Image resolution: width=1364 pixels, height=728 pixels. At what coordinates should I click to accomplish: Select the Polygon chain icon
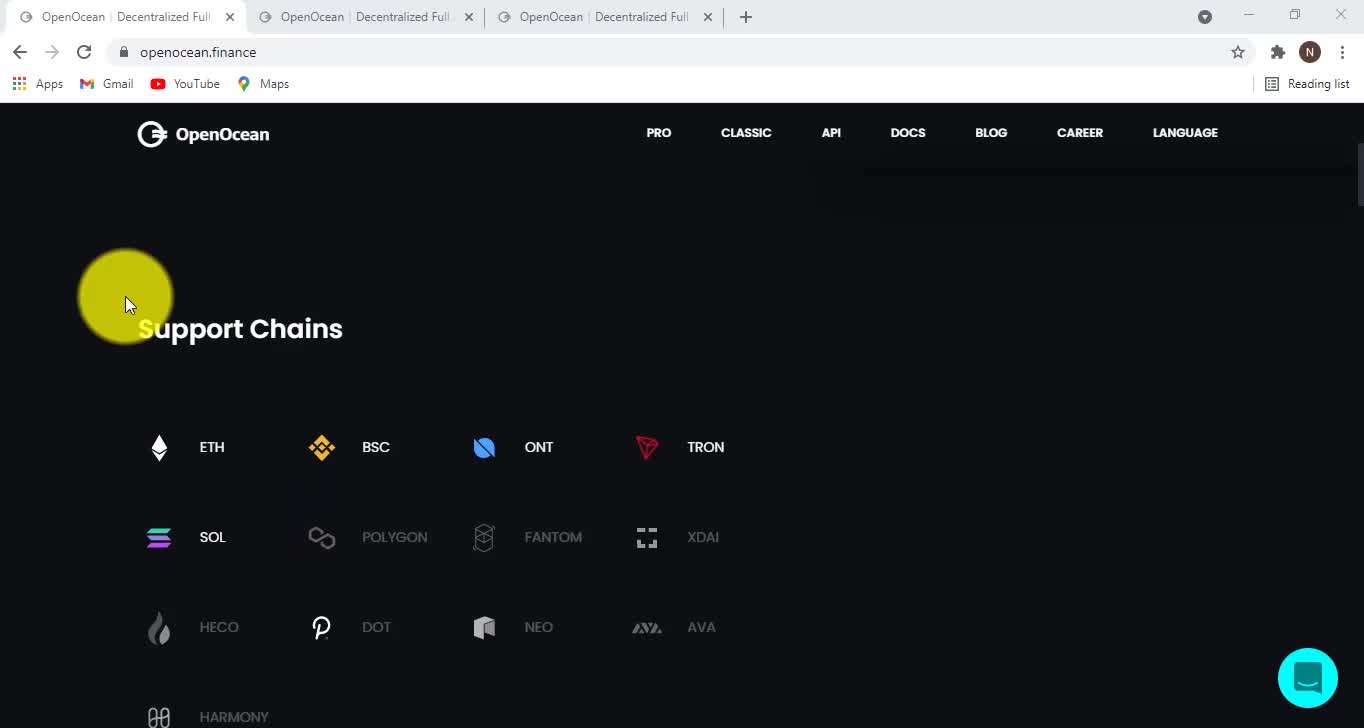tap(322, 537)
